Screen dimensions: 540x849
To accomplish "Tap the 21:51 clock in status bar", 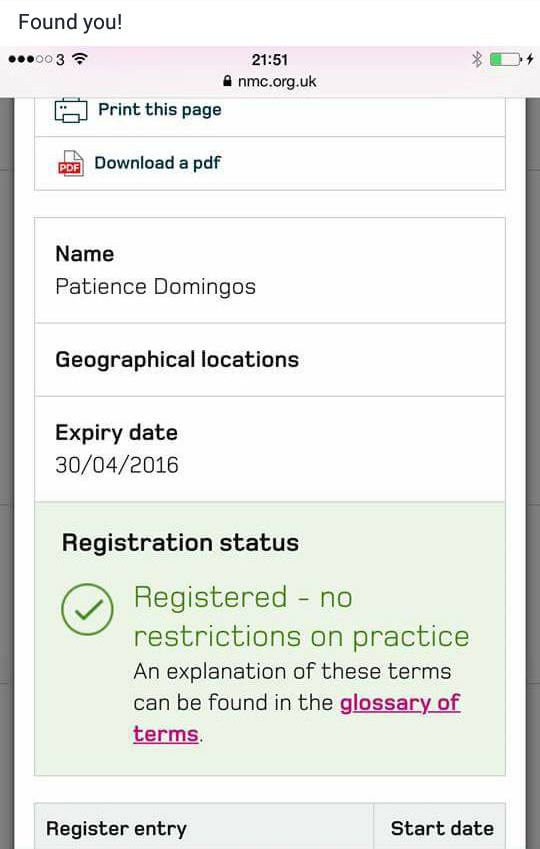I will [x=270, y=60].
